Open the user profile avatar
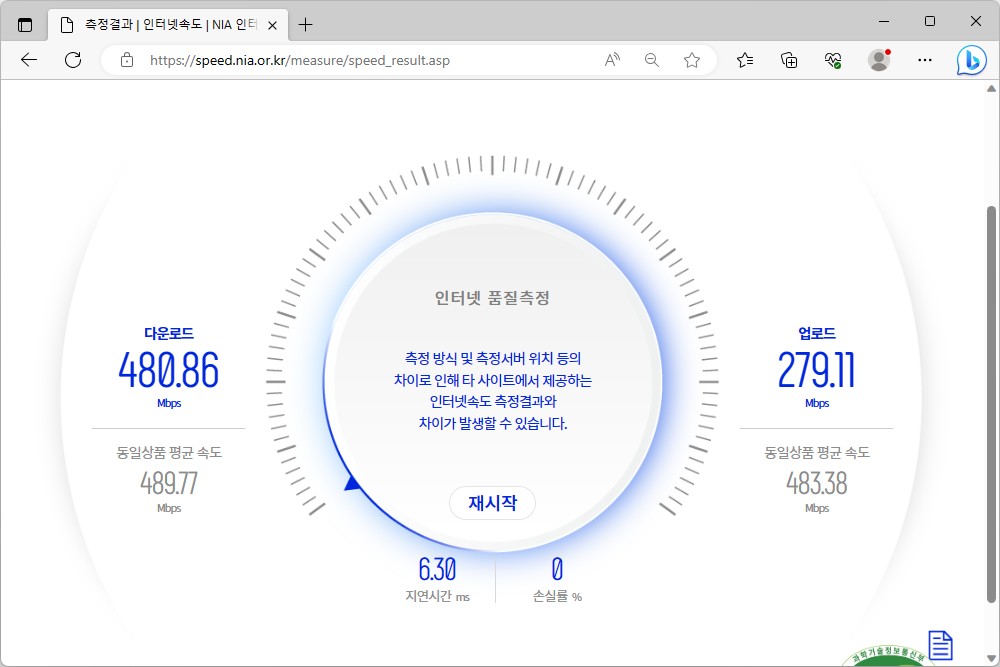The height and width of the screenshot is (667, 1000). [879, 60]
